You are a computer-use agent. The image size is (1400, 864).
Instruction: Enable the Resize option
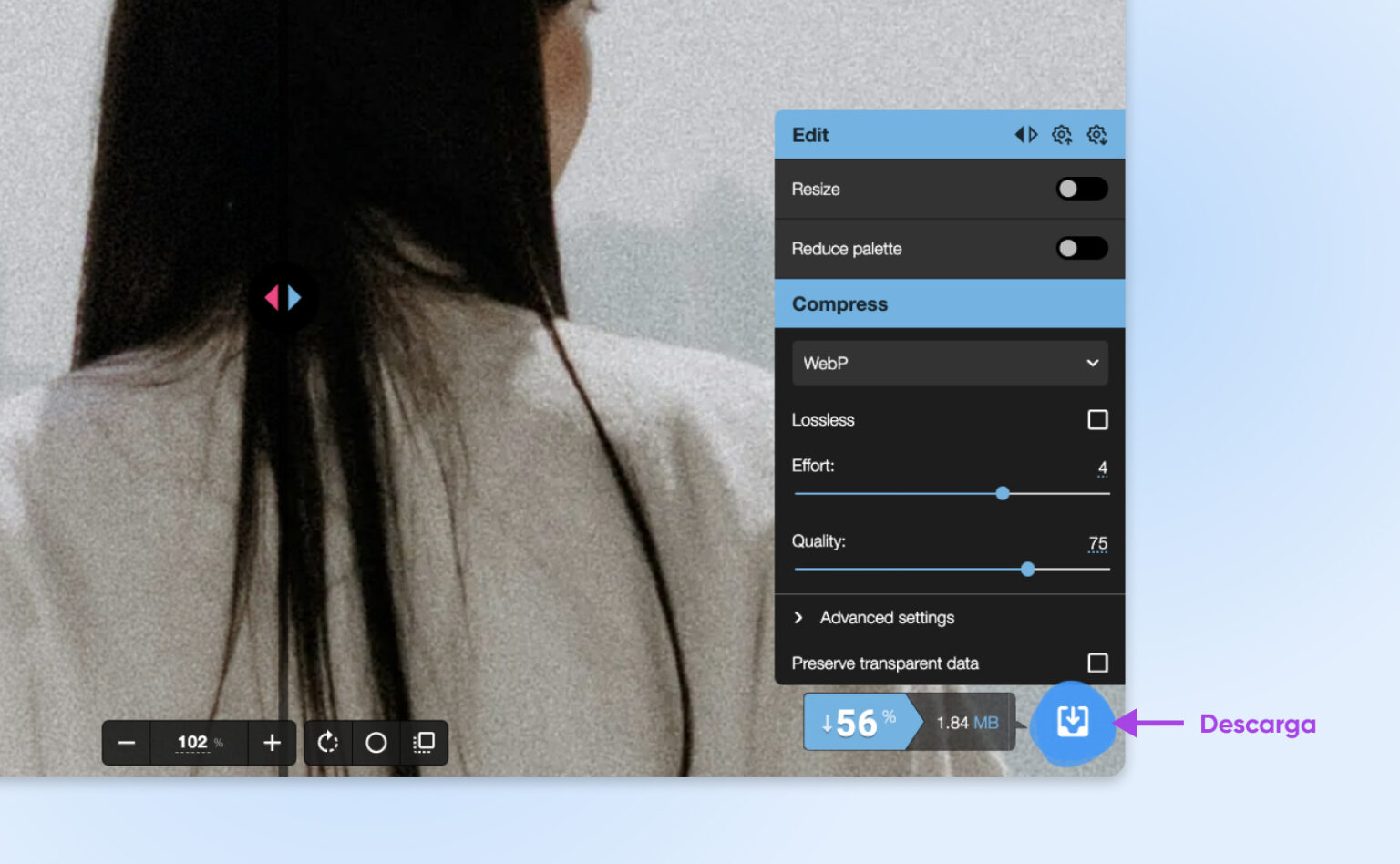click(1081, 189)
